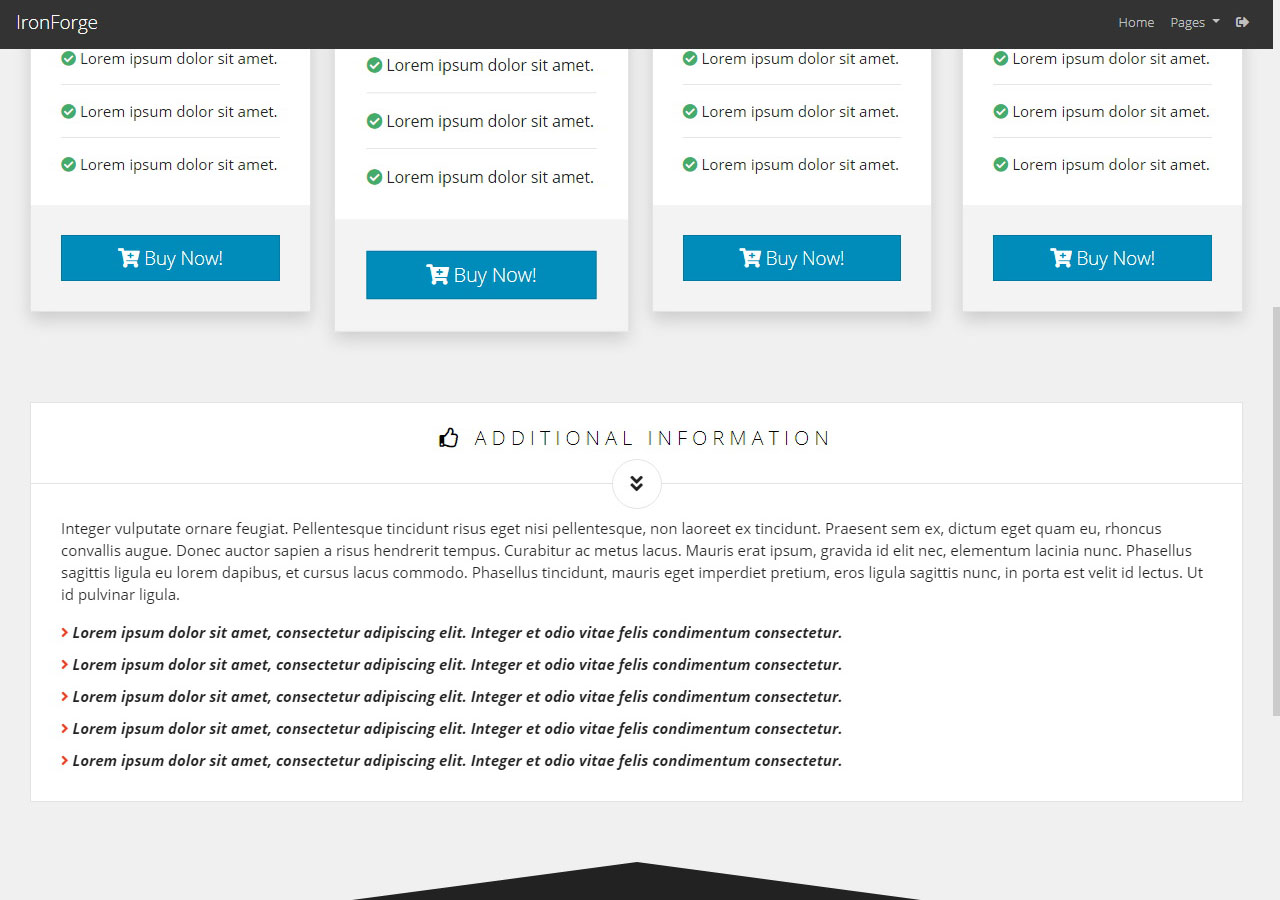Click the red chevron of last bullet
This screenshot has height=900, width=1280.
coord(65,761)
